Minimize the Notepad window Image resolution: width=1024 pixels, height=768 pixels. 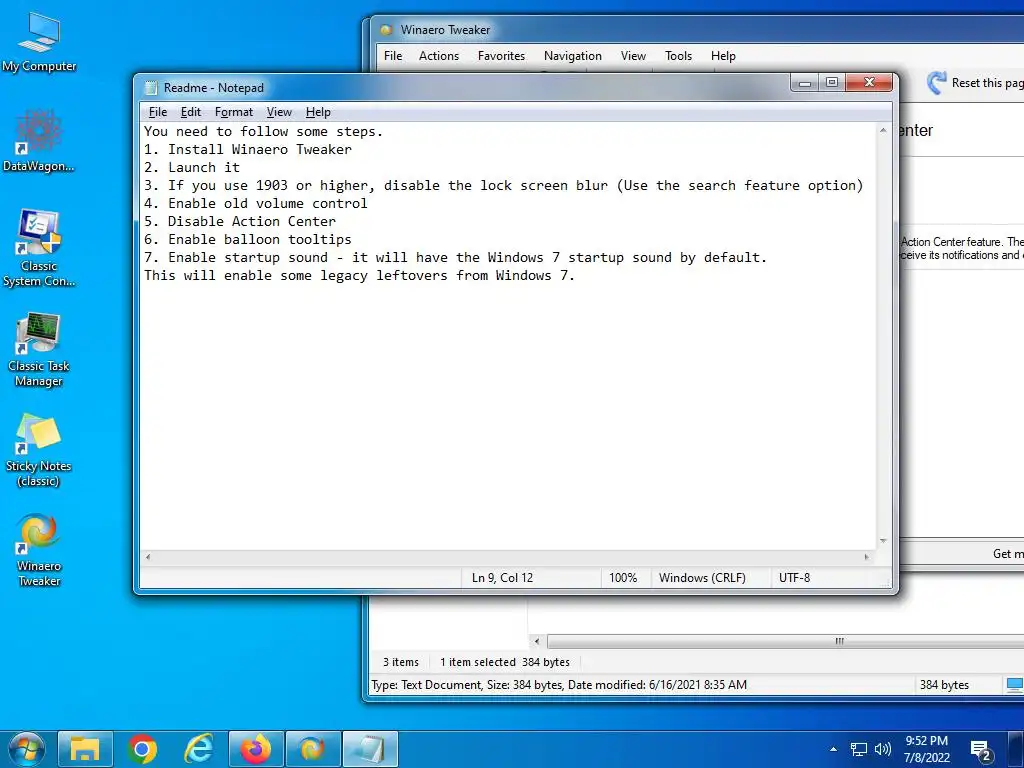[x=805, y=83]
